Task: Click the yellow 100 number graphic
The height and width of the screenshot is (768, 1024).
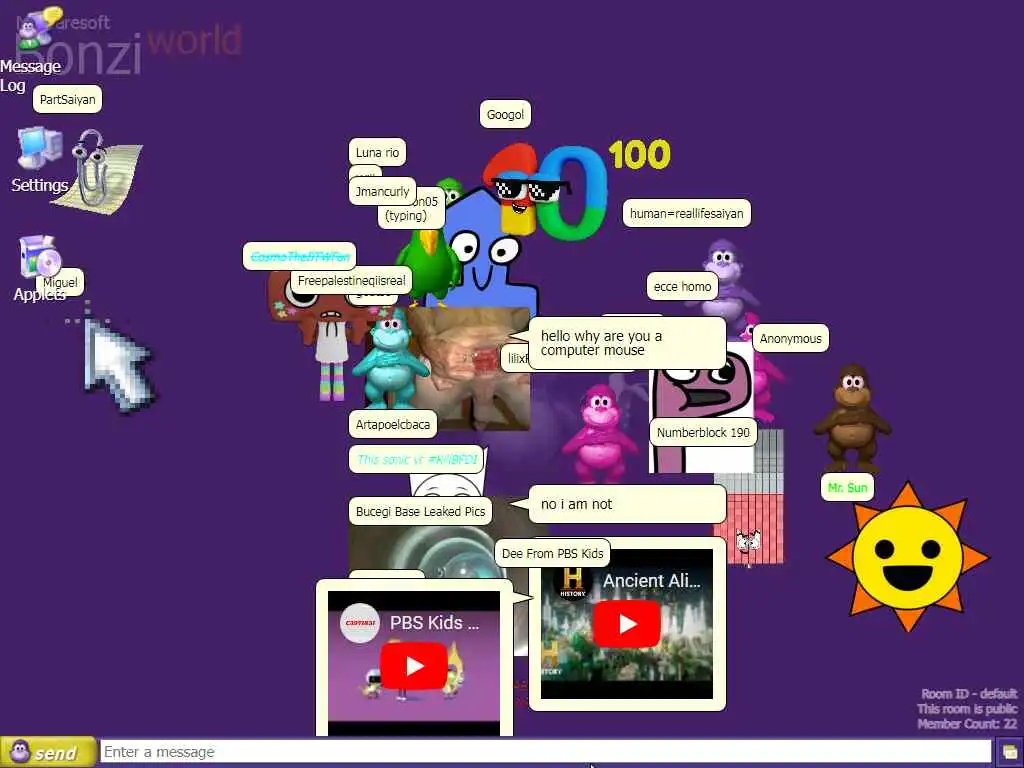Action: [x=639, y=155]
